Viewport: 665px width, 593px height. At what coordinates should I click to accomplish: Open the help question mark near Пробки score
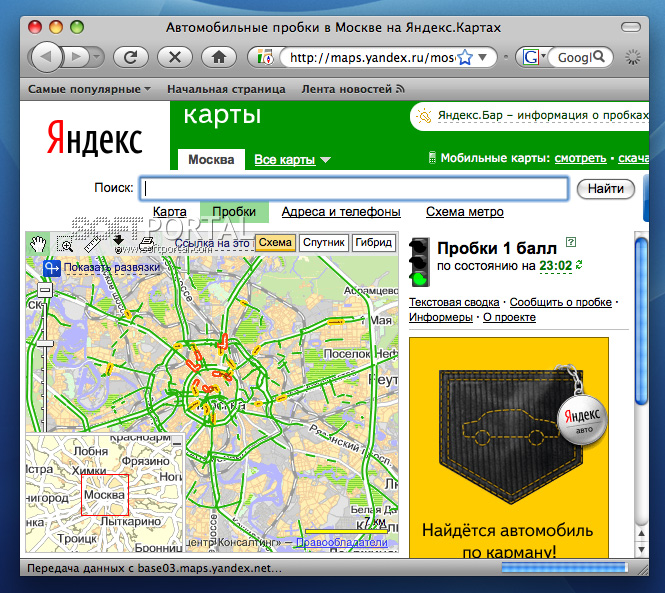click(x=571, y=242)
